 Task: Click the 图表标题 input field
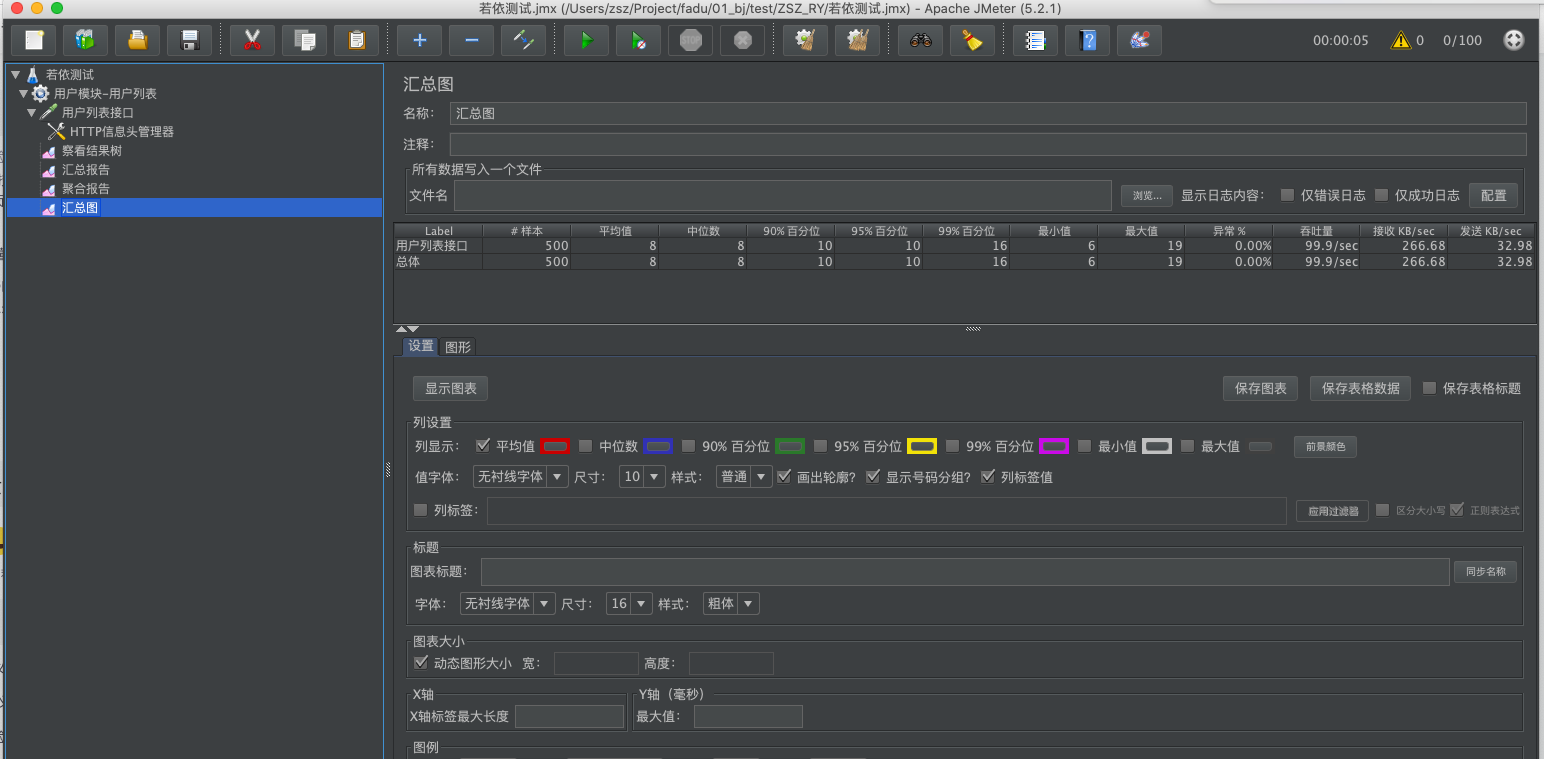(965, 572)
